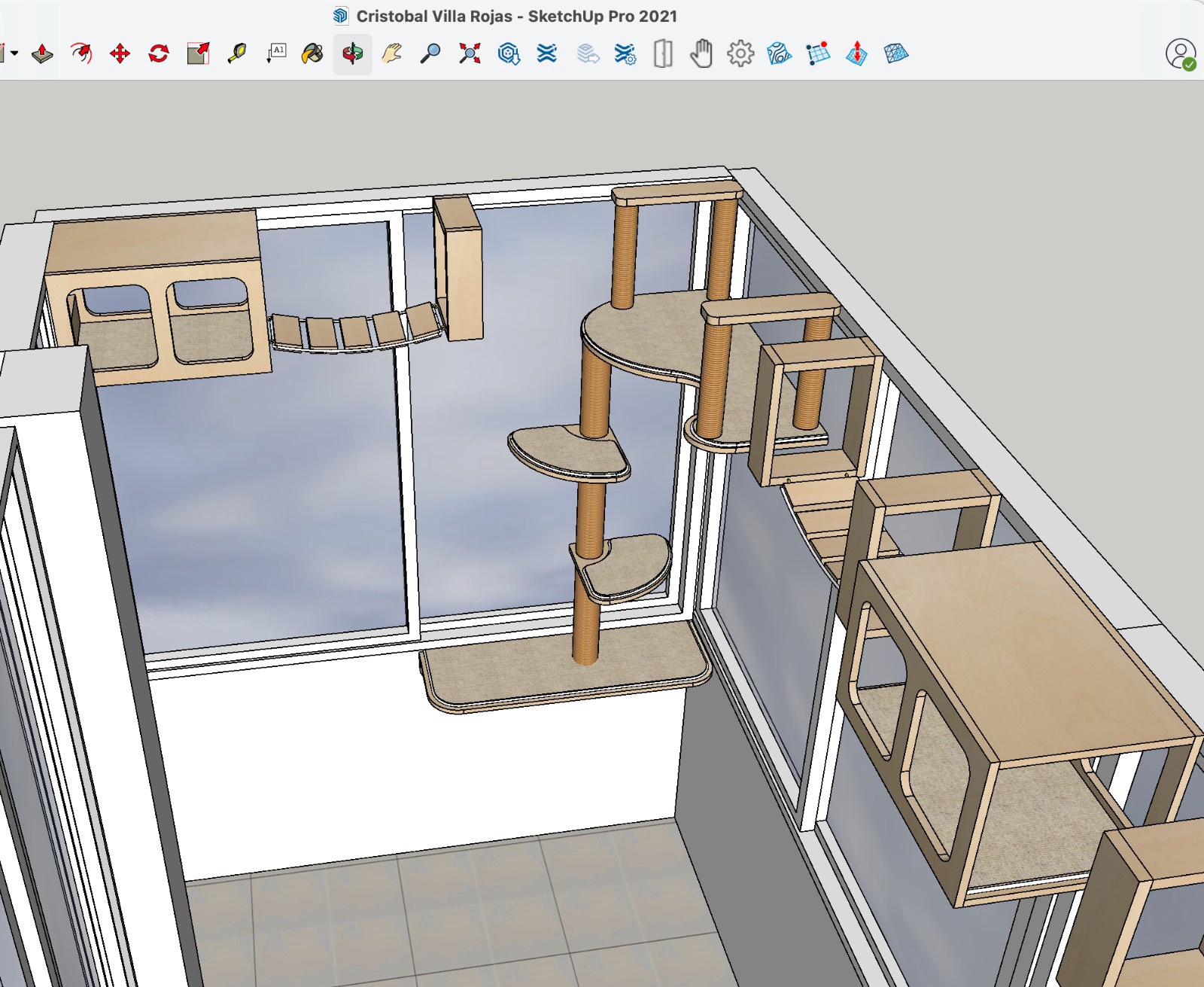Open the Extension Warehouse icon
1204x987 pixels.
(547, 53)
